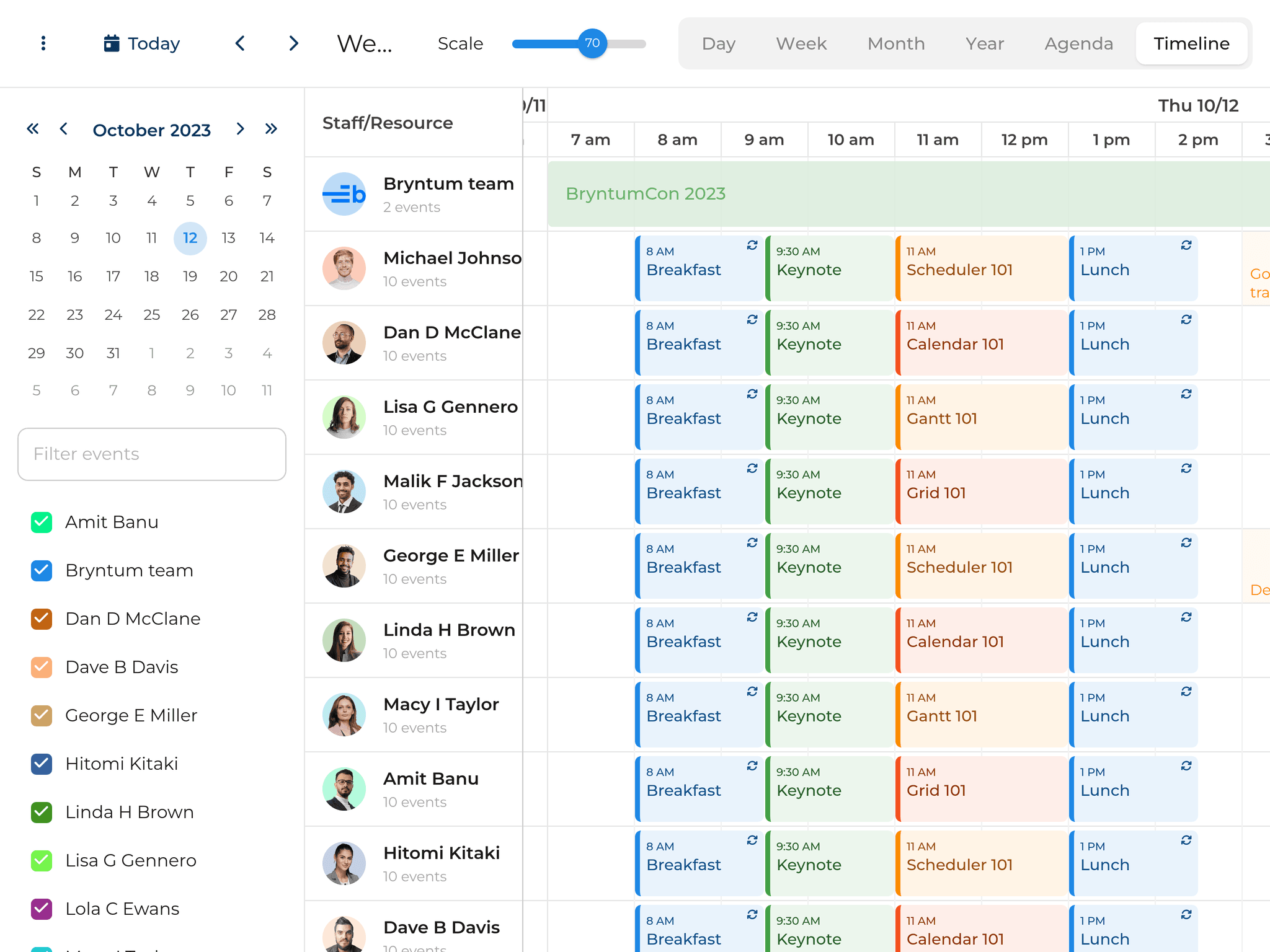Open Michael Johnson's Scheduler 101 event
The image size is (1270, 952).
coord(981,268)
